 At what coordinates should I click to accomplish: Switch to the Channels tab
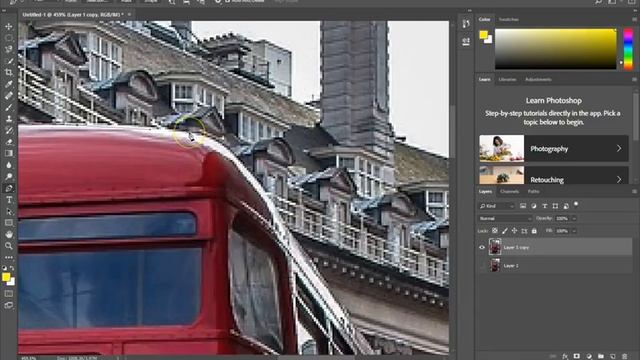pos(509,191)
